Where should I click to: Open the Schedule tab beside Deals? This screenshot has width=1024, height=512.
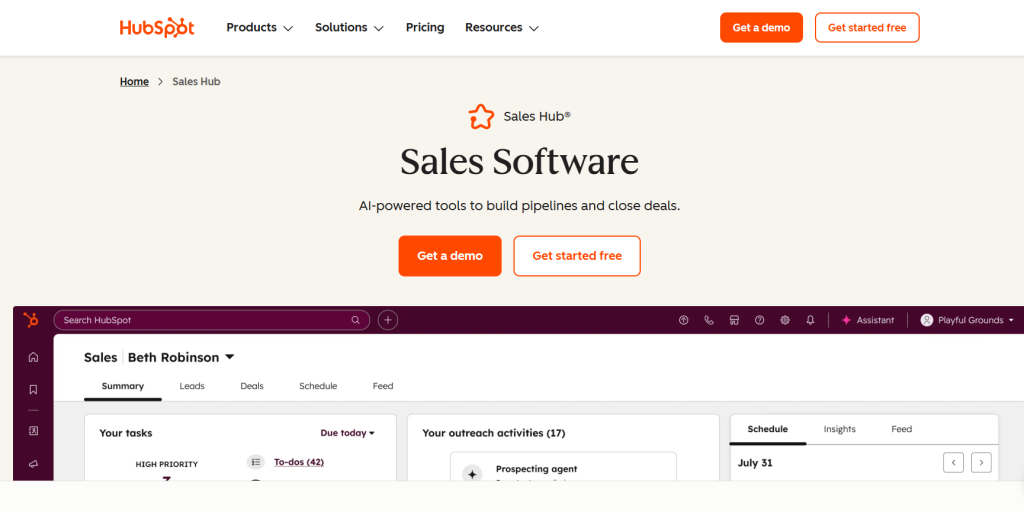click(x=318, y=386)
